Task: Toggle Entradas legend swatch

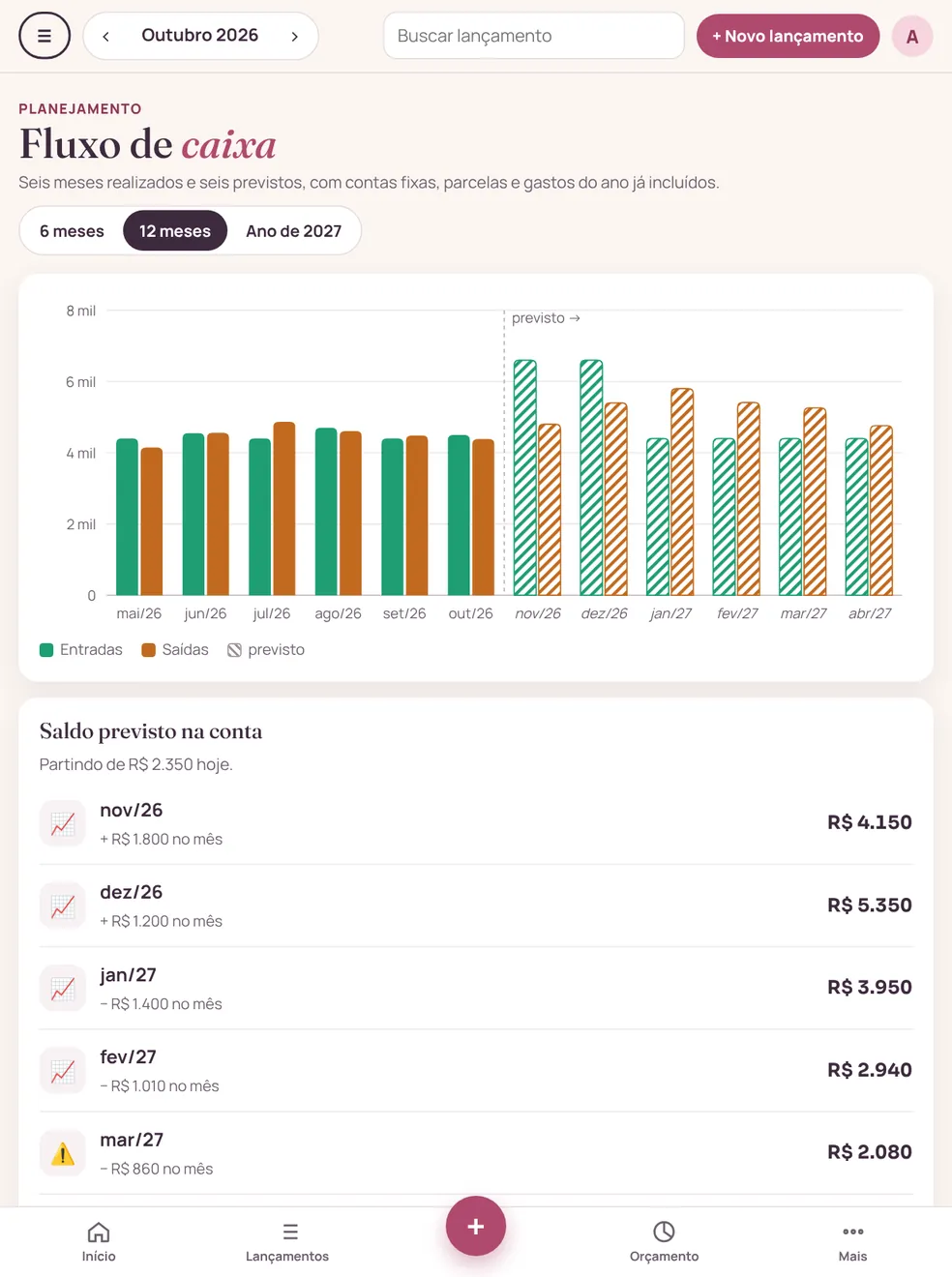Action: [46, 650]
